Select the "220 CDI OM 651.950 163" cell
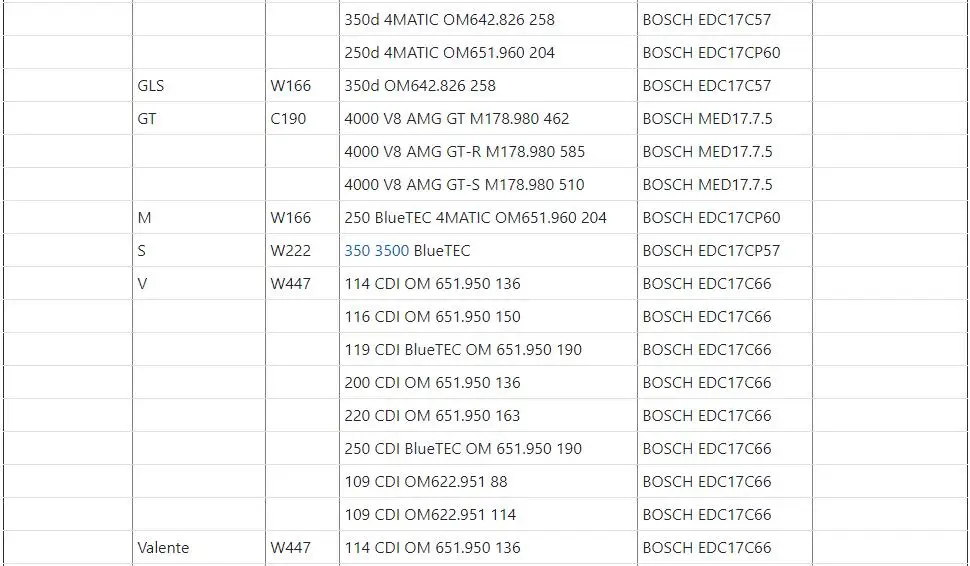Image resolution: width=970 pixels, height=566 pixels. tap(488, 415)
